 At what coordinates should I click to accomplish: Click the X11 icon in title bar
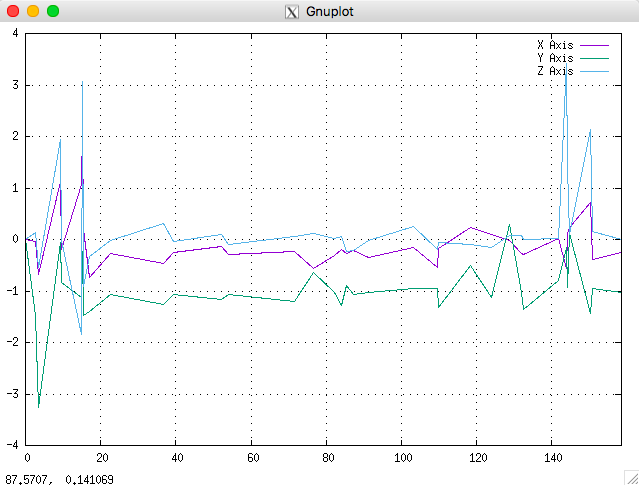291,12
